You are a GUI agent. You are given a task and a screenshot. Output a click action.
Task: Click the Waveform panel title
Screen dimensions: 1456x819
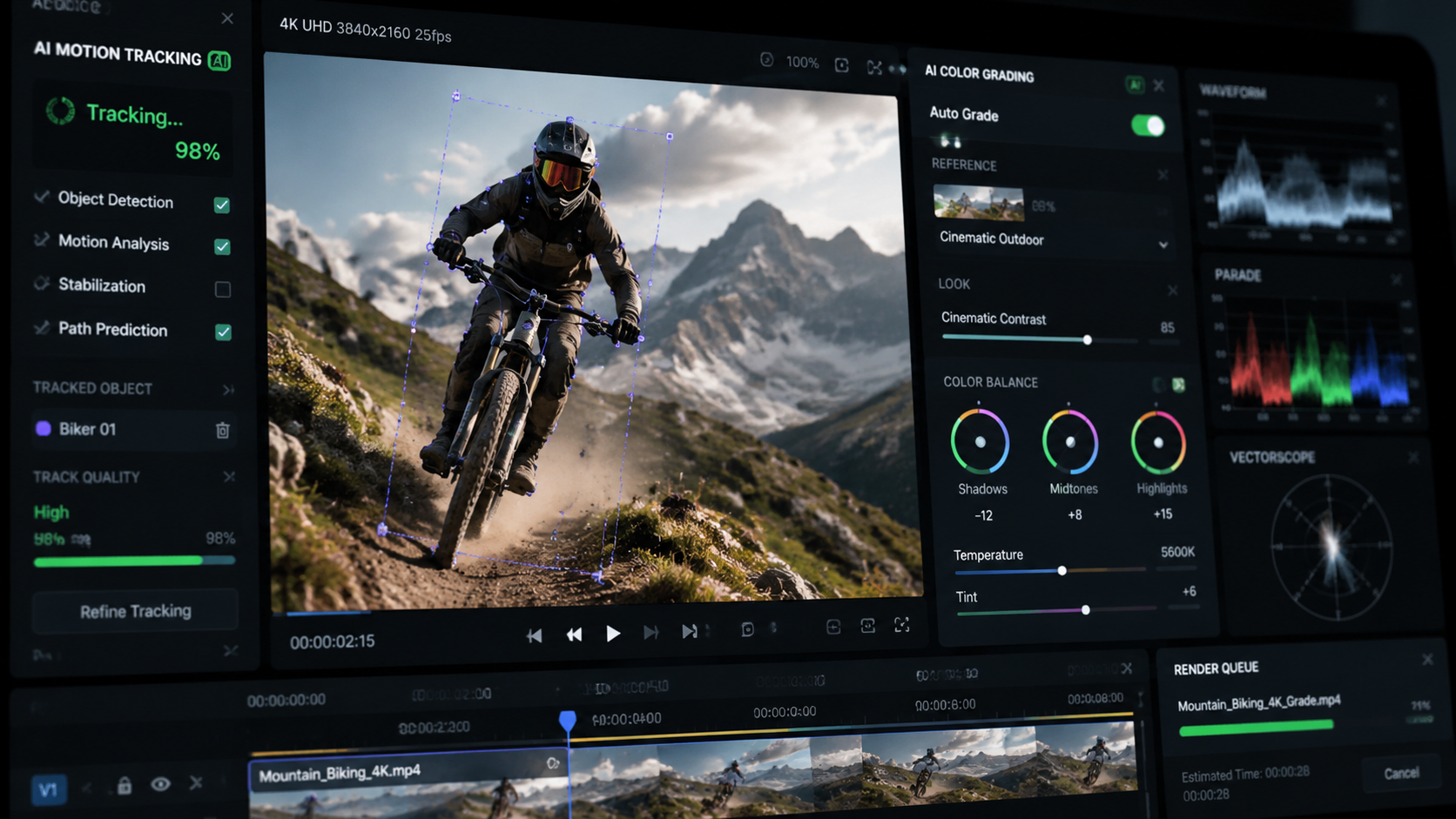[x=1233, y=91]
